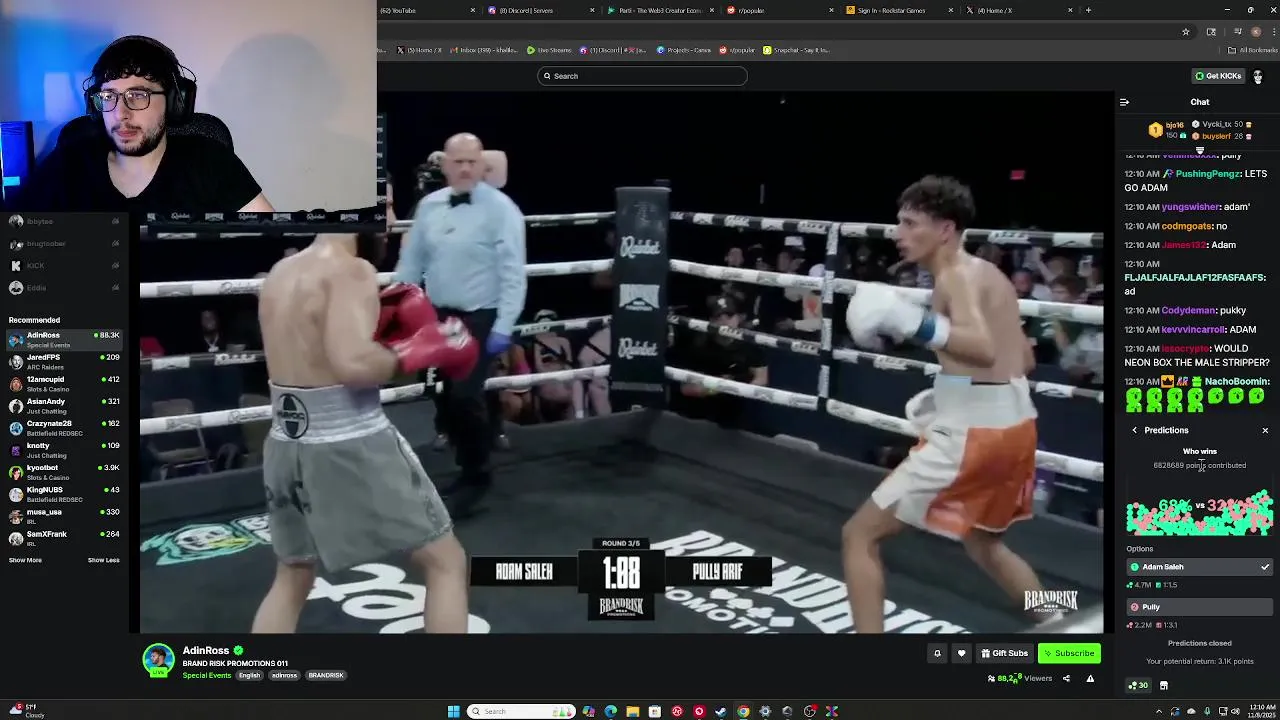Click AdinRoss streamer avatar under the video
The width and height of the screenshot is (1280, 720).
point(158,660)
